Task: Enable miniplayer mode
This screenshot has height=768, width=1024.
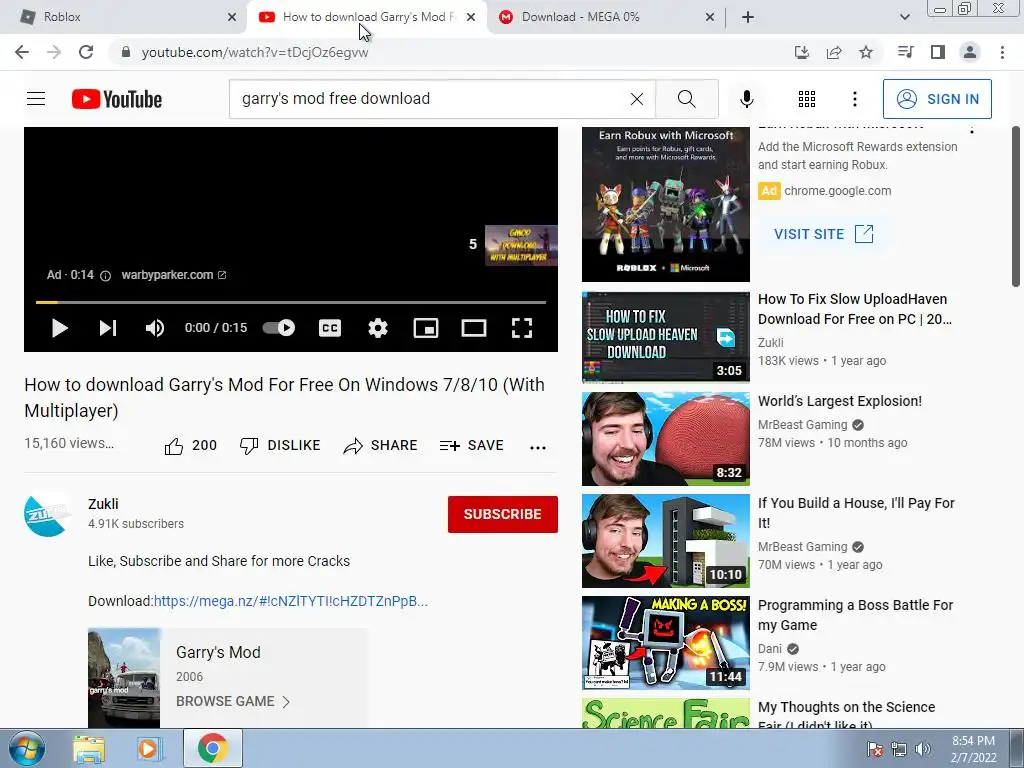Action: pos(426,328)
